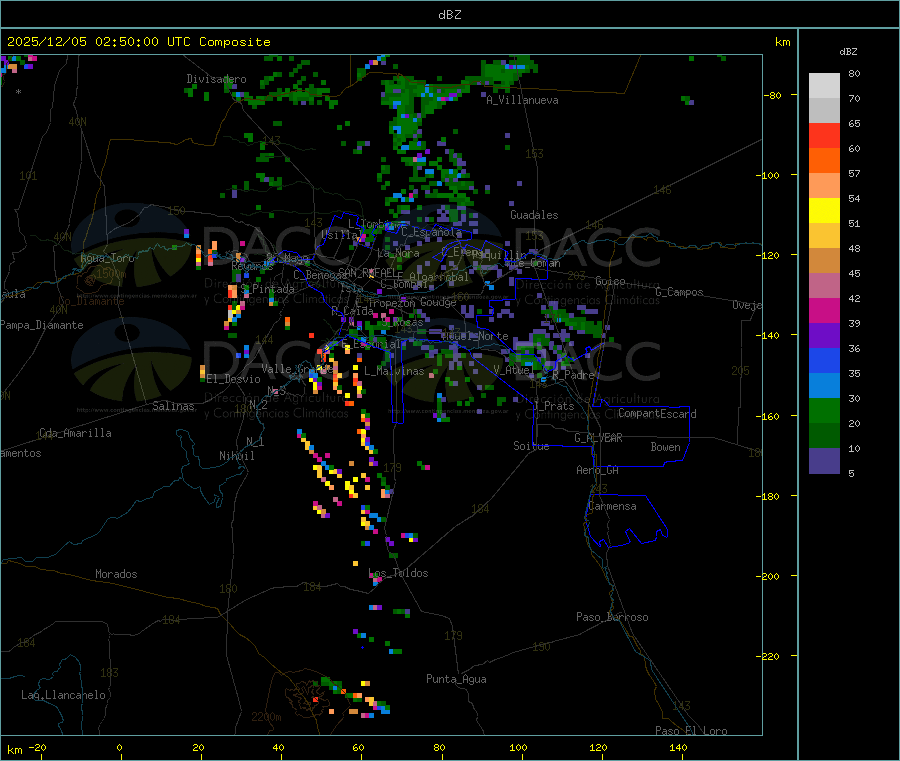This screenshot has height=761, width=900.
Task: Click the Guico label
Action: [x=610, y=281]
